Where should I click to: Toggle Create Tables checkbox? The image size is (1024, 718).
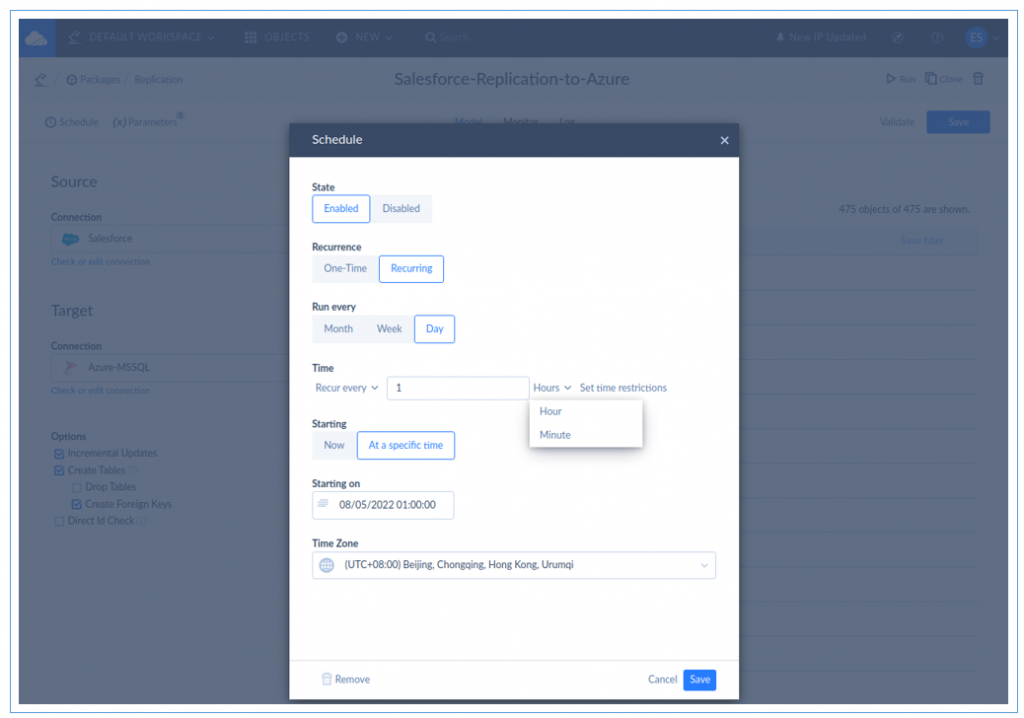(x=59, y=470)
